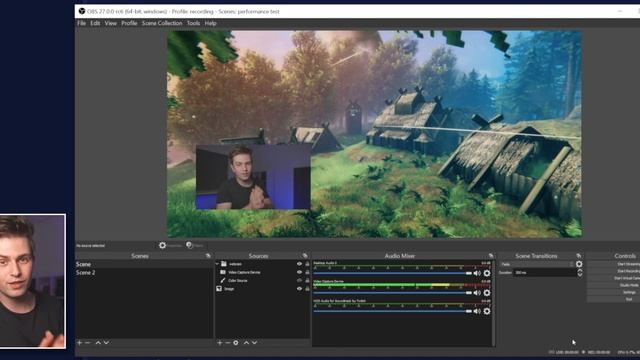
Task: Undock the Scenes panel
Action: tap(208, 256)
